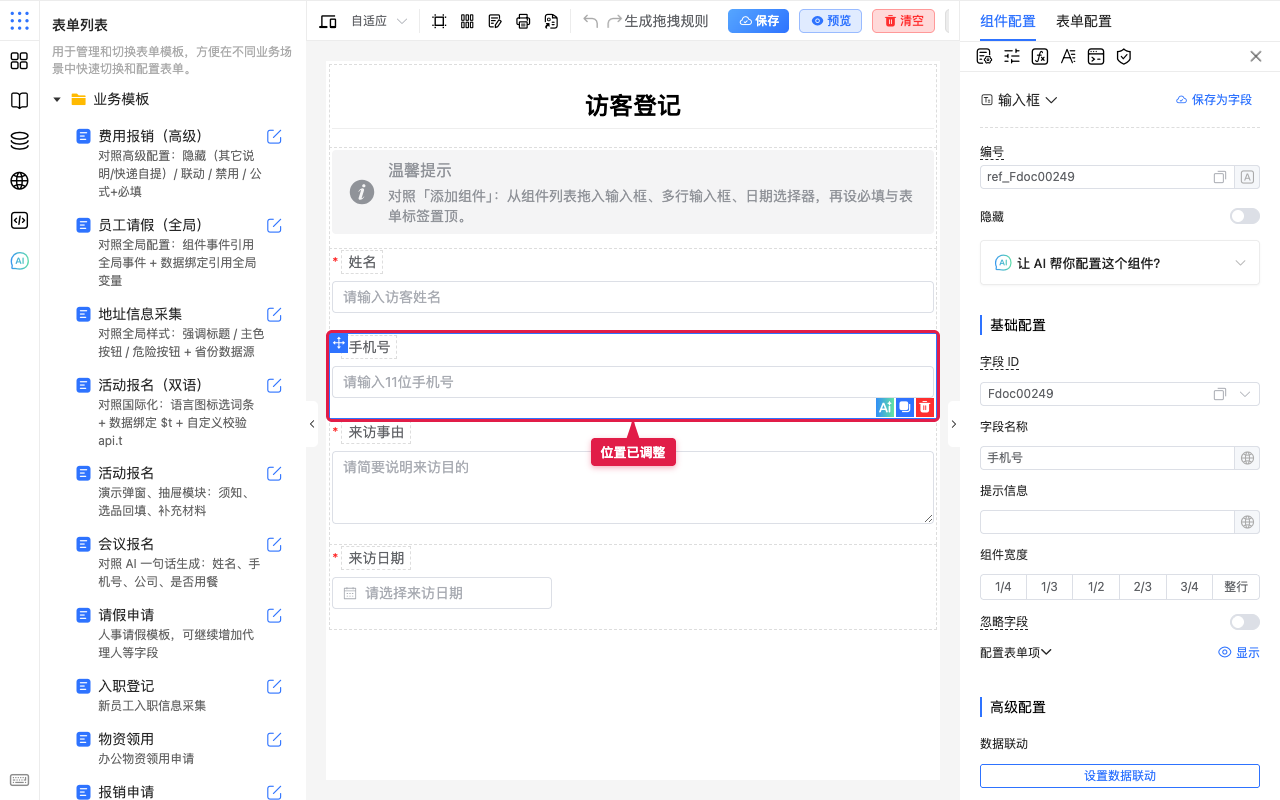Collapse the left form list panel

pos(311,424)
